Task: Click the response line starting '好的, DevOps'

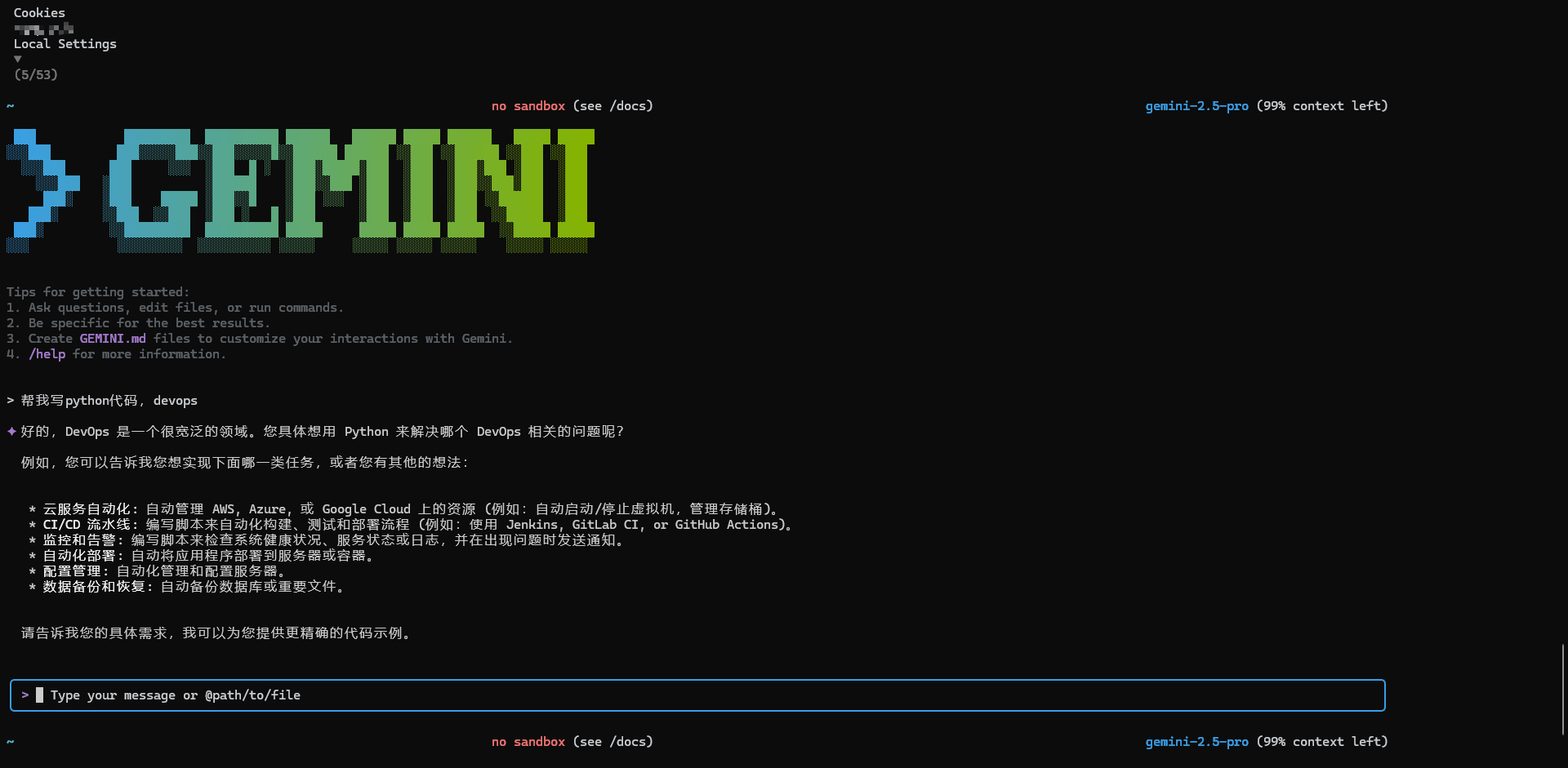Action: tap(323, 432)
